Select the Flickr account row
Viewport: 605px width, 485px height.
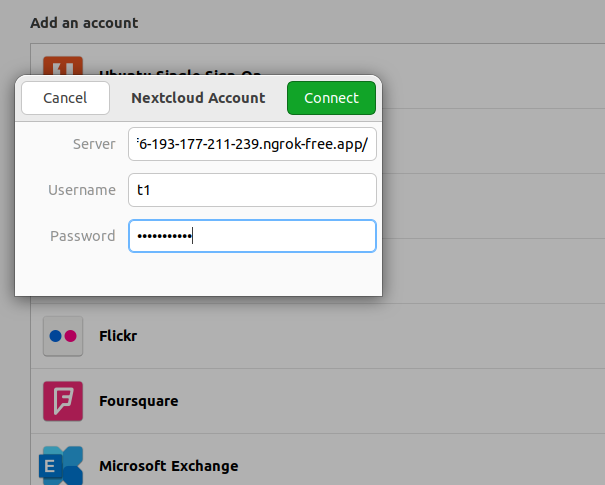tap(318, 336)
